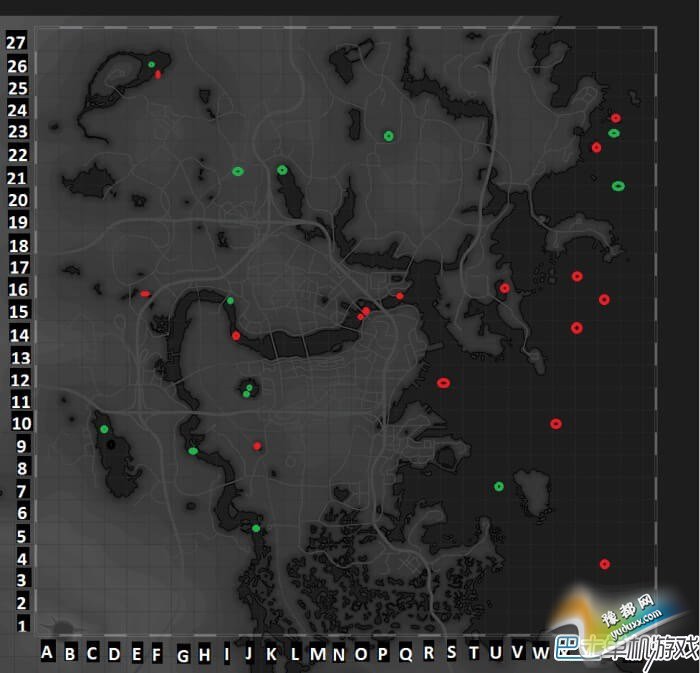
Task: Select the column label M
Action: pos(317,654)
